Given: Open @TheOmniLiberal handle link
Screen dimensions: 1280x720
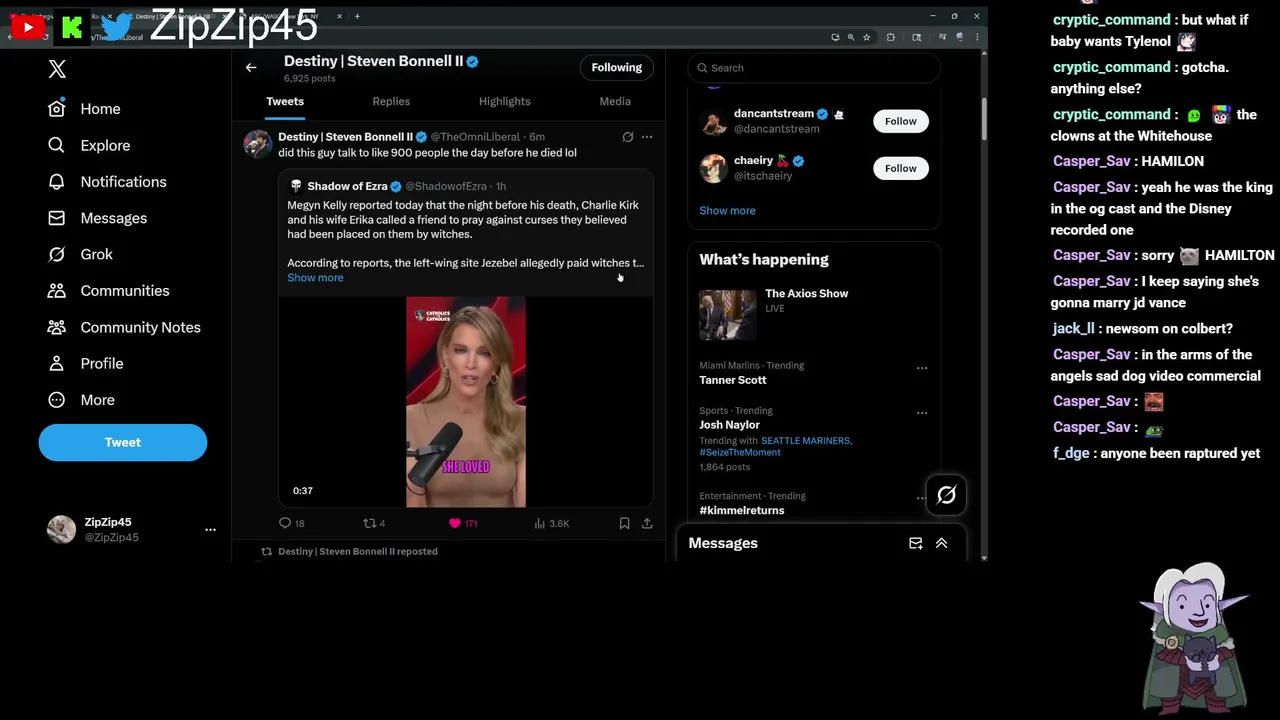Looking at the screenshot, I should pyautogui.click(x=475, y=137).
